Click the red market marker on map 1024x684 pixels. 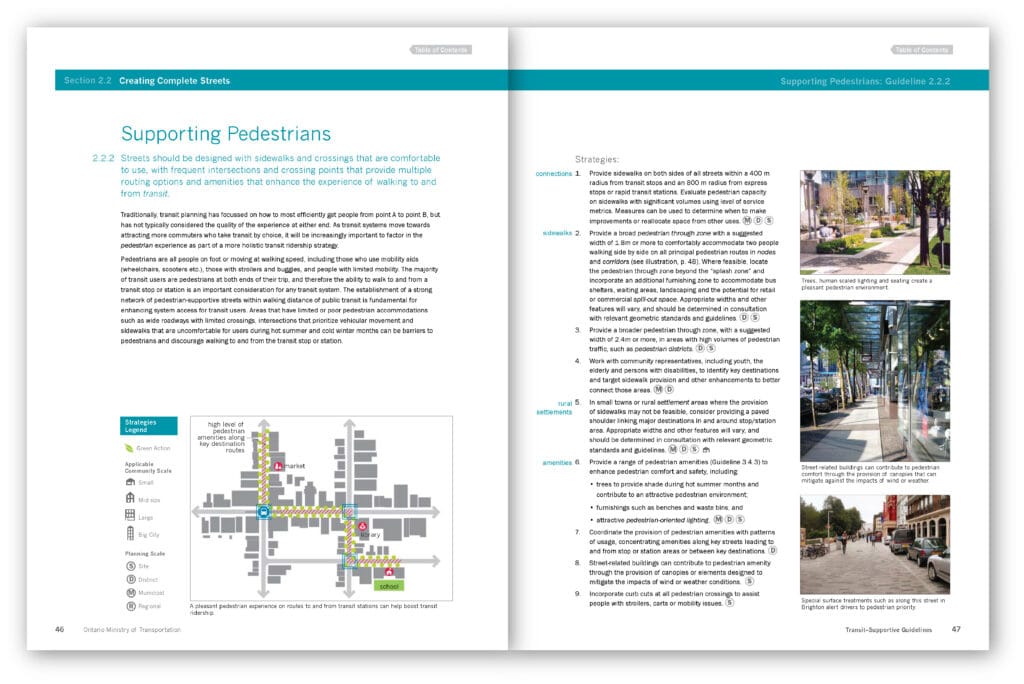tap(278, 467)
